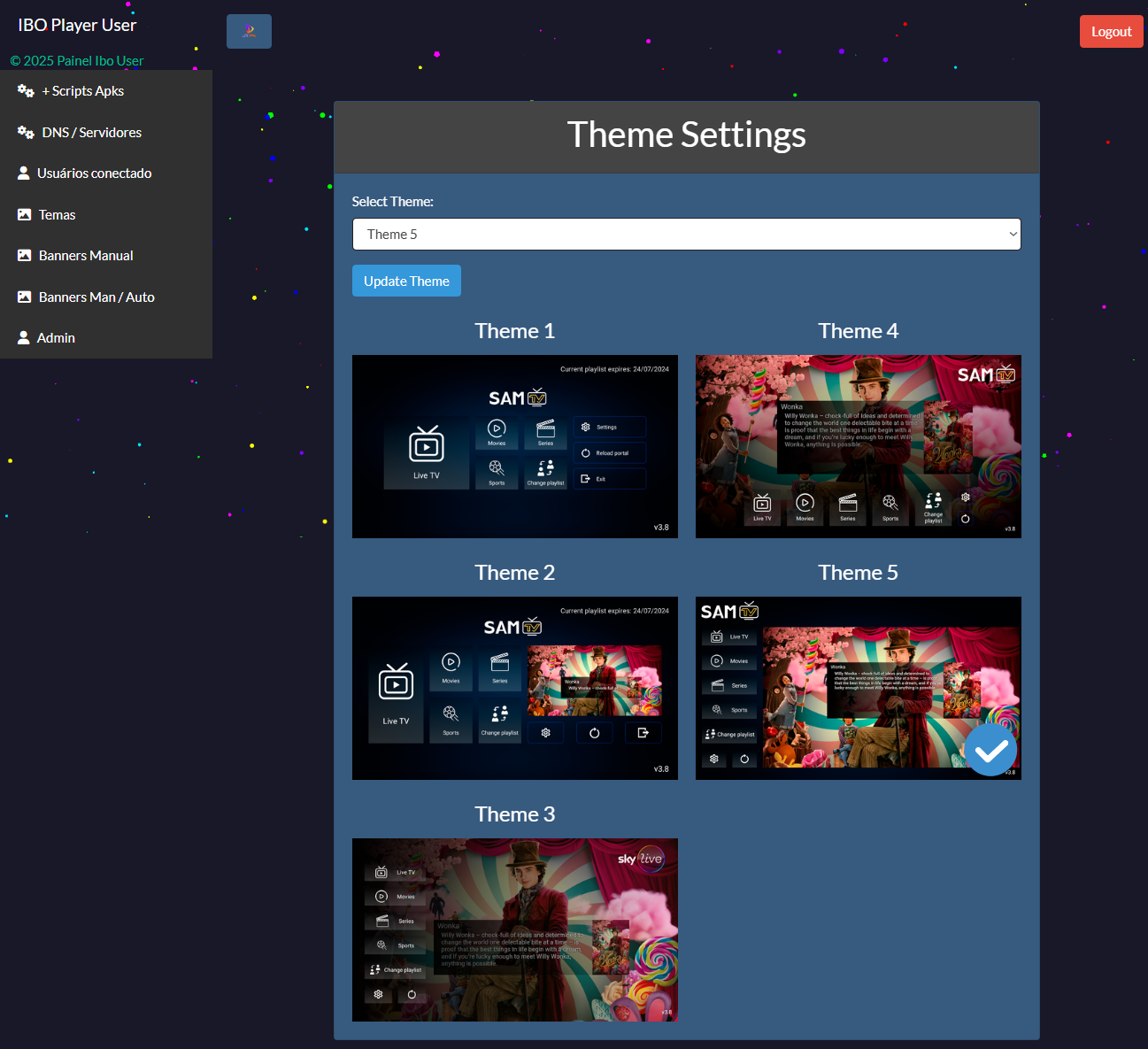Click the image icon beside Banners Manual
This screenshot has width=1148, height=1049.
coord(25,256)
